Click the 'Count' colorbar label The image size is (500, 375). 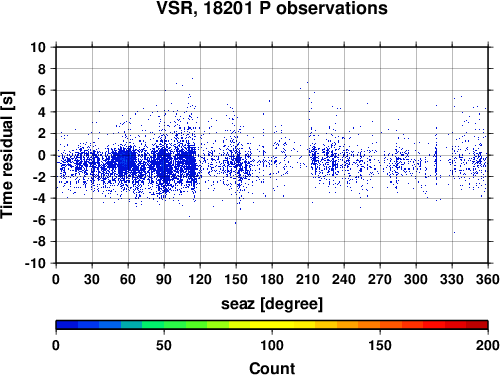point(272,368)
